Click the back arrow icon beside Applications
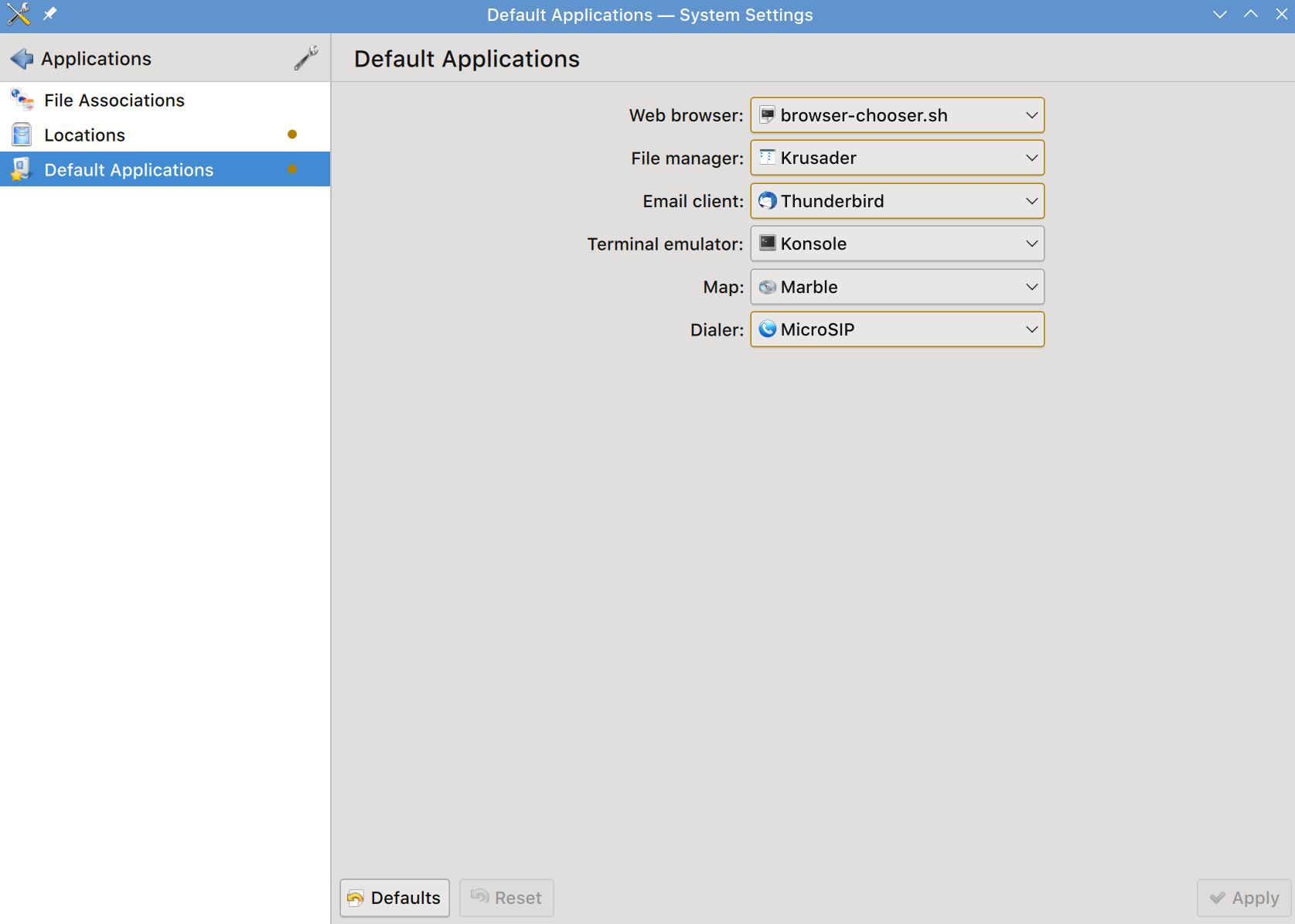This screenshot has width=1295, height=924. point(22,59)
